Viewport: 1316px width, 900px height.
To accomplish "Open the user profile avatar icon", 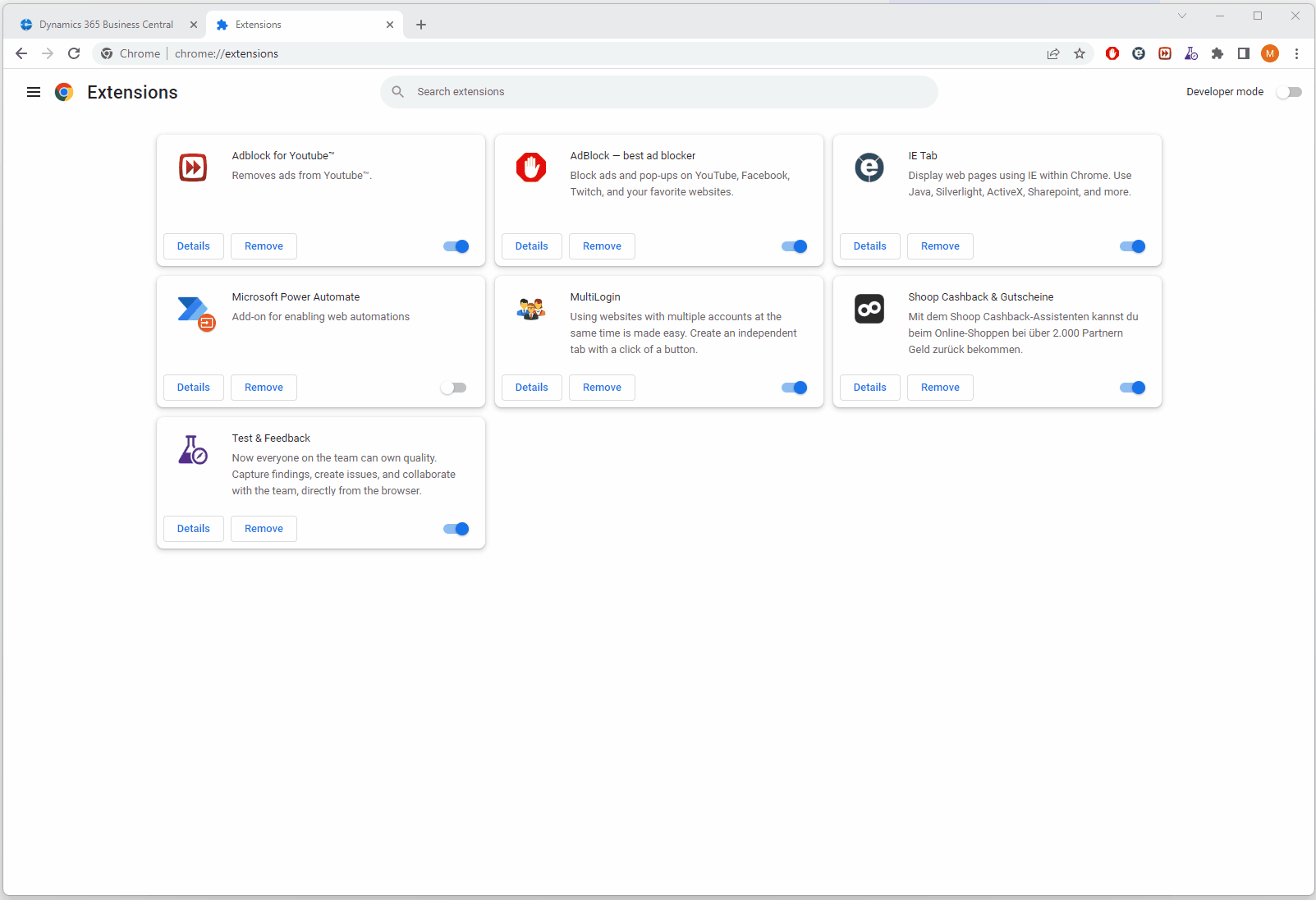I will click(1270, 53).
